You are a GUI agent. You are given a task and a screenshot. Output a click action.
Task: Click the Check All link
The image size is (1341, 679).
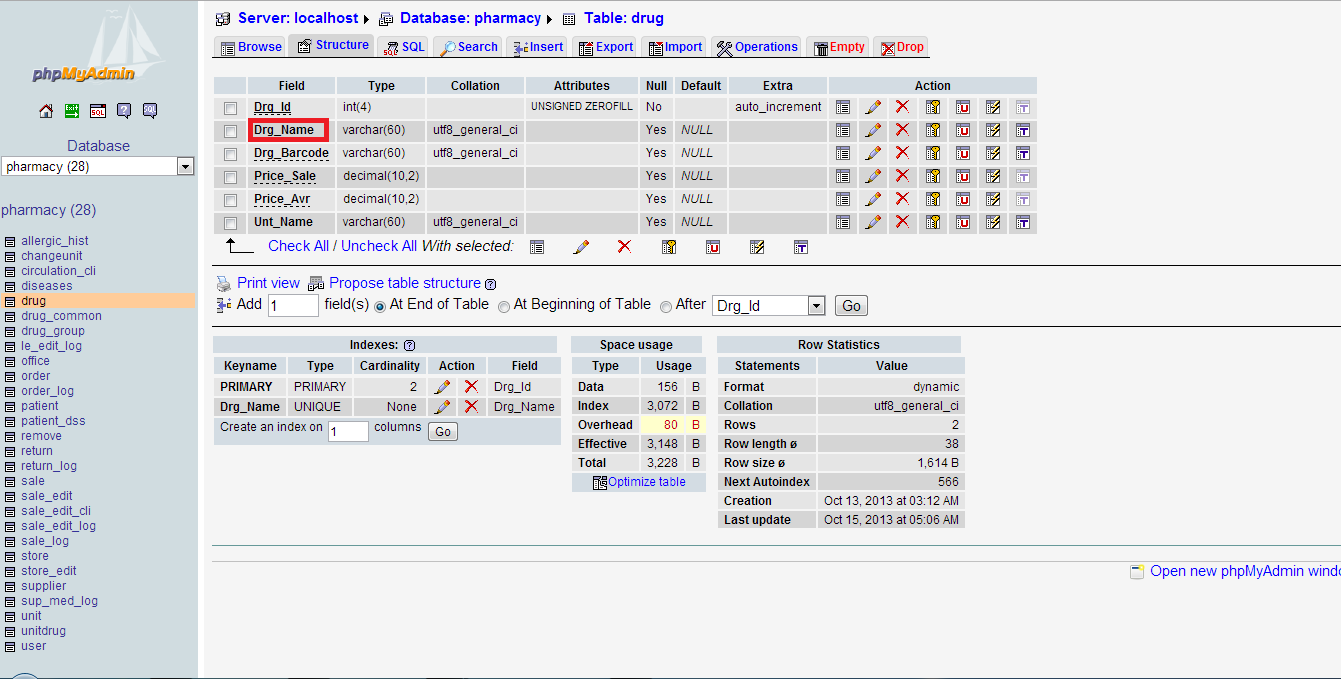click(298, 246)
